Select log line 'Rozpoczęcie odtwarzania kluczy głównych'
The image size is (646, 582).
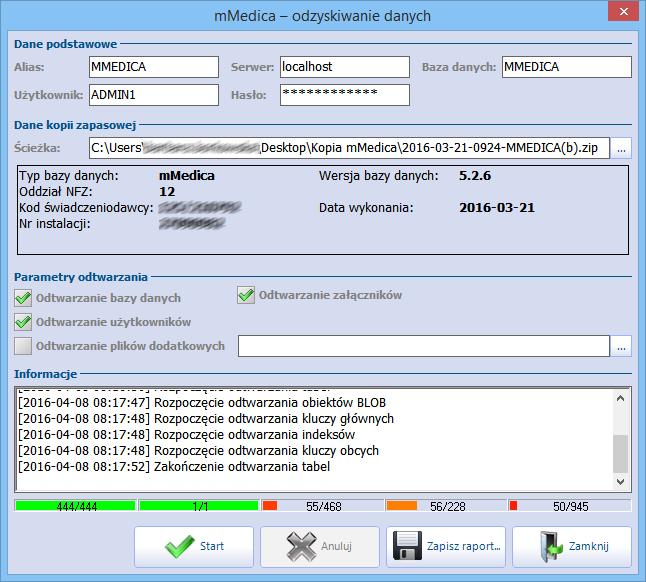click(x=206, y=418)
